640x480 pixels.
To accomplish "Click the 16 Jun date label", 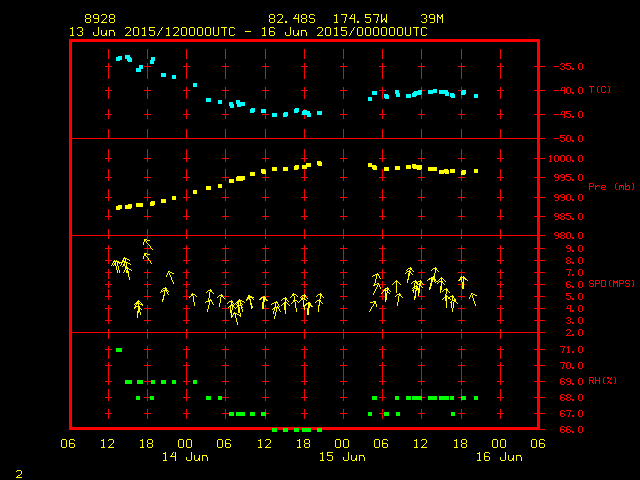I will (498, 457).
